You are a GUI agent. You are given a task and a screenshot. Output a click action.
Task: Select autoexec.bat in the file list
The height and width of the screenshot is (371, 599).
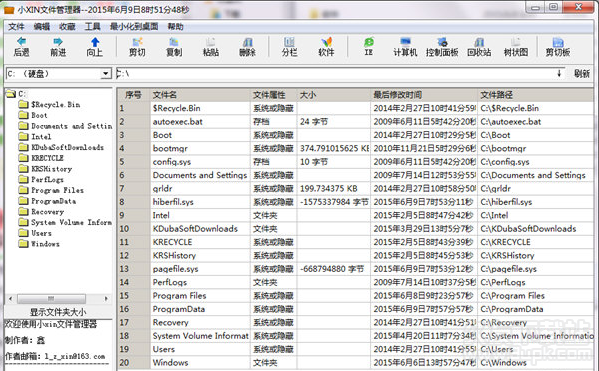coord(178,122)
